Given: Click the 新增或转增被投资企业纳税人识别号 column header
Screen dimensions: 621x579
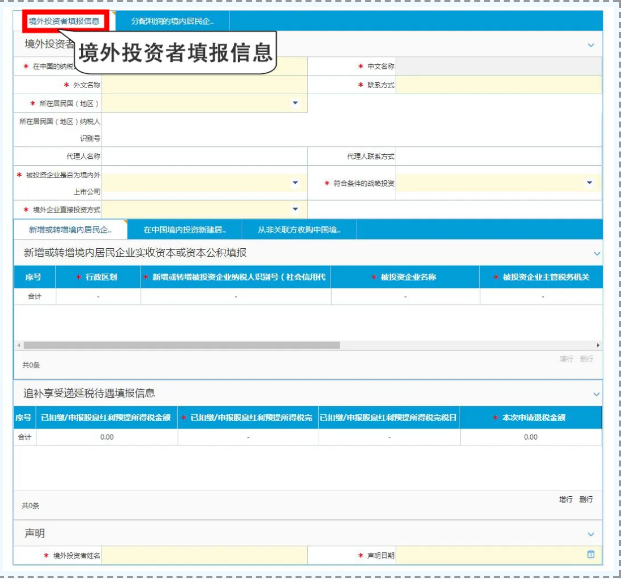Looking at the screenshot, I should [236, 277].
